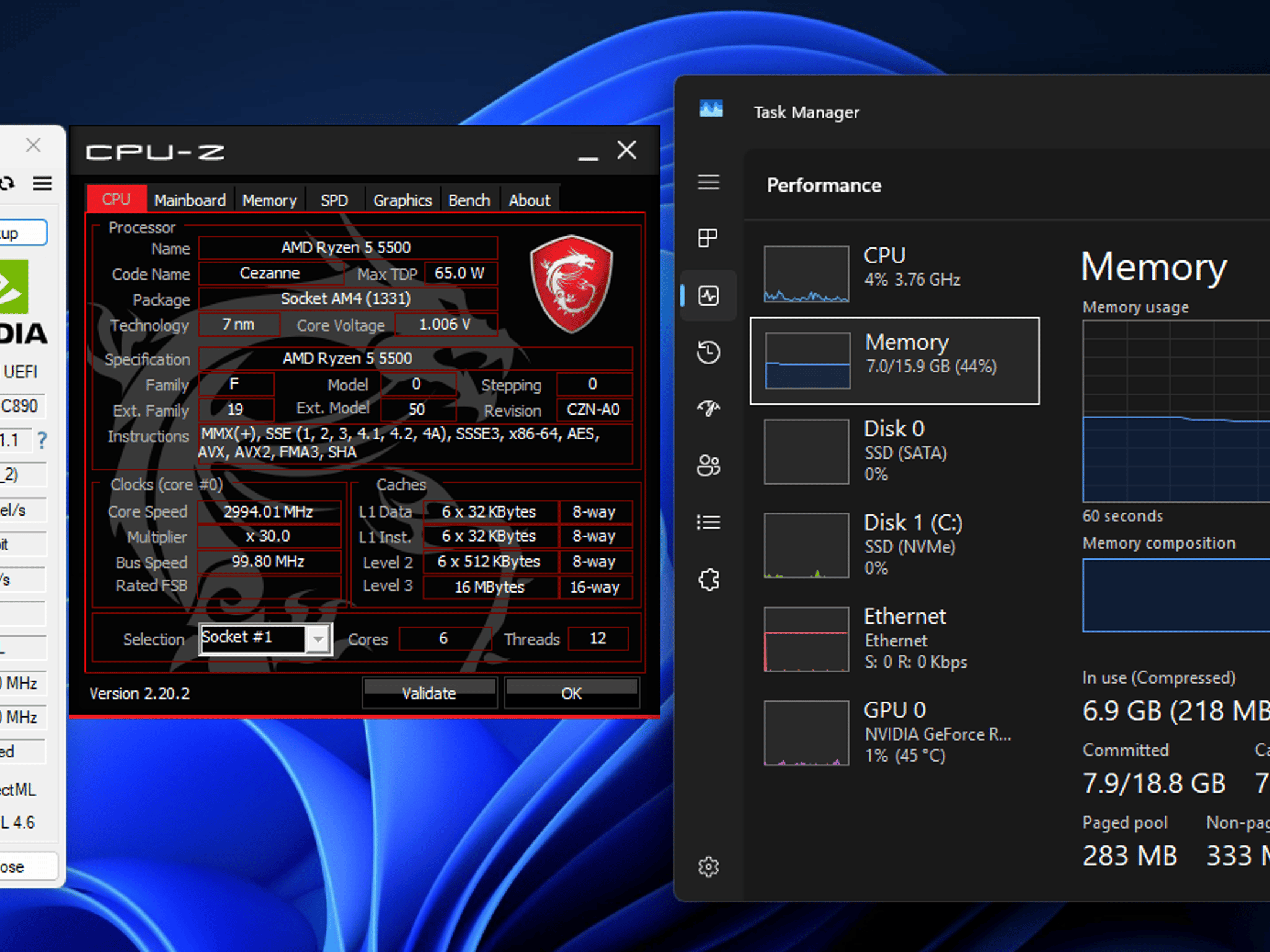Open App history page in Task Manager
Screen dimensions: 1270x952
[709, 352]
